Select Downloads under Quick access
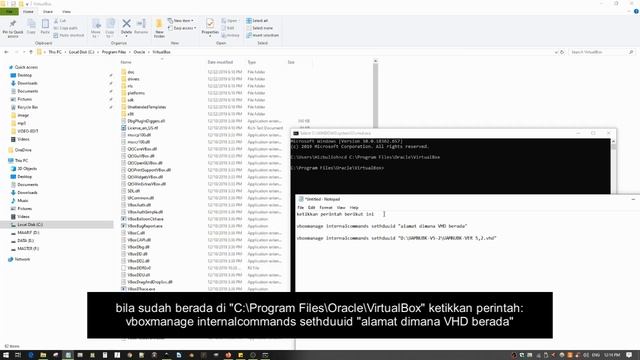The width and height of the screenshot is (640, 360). coord(27,83)
